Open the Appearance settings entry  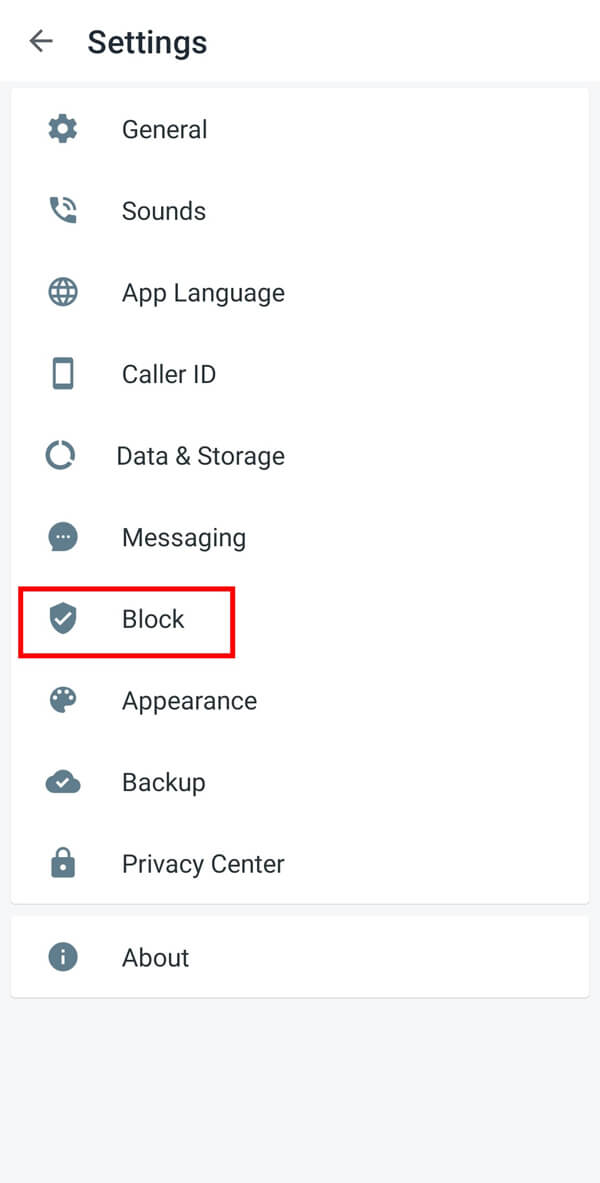tap(189, 700)
